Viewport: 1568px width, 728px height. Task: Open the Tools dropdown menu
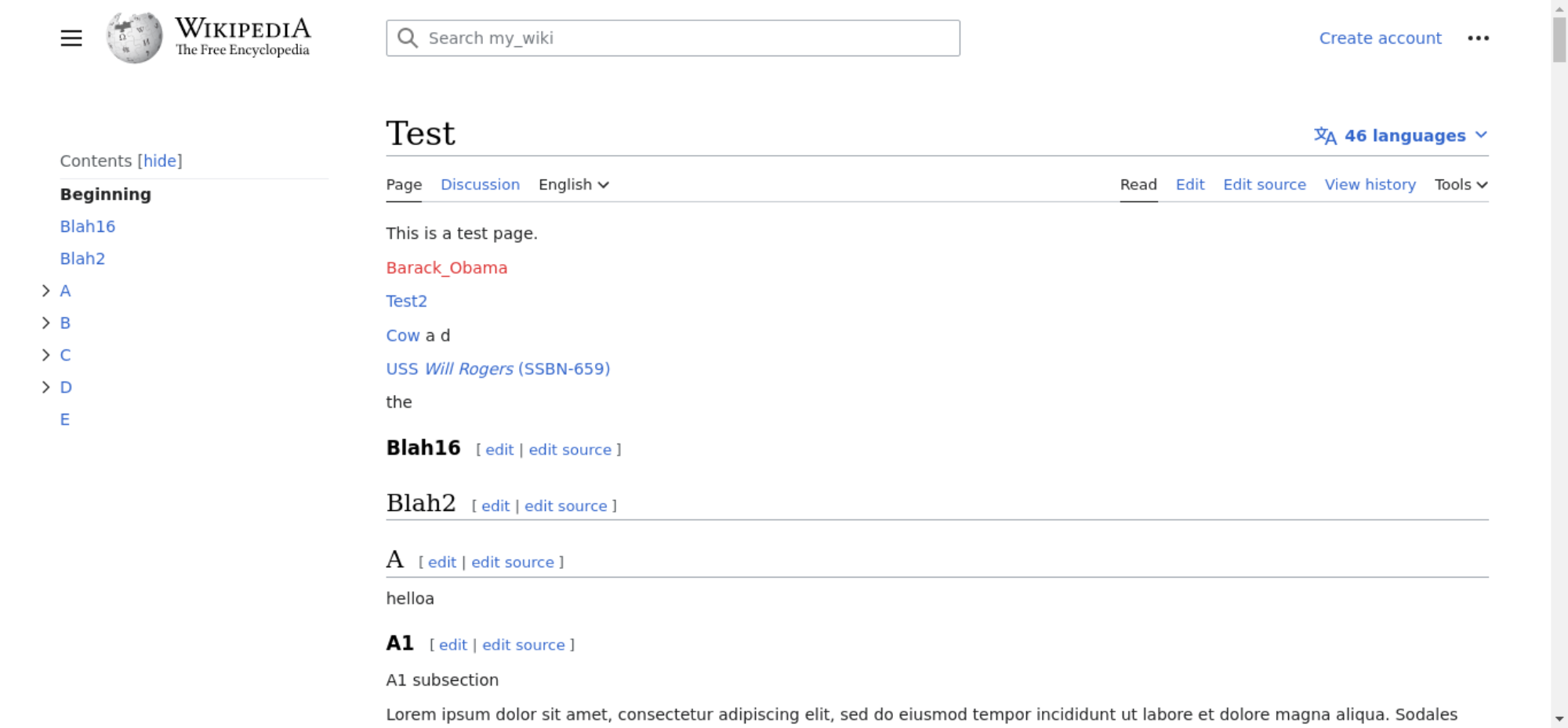[1461, 185]
